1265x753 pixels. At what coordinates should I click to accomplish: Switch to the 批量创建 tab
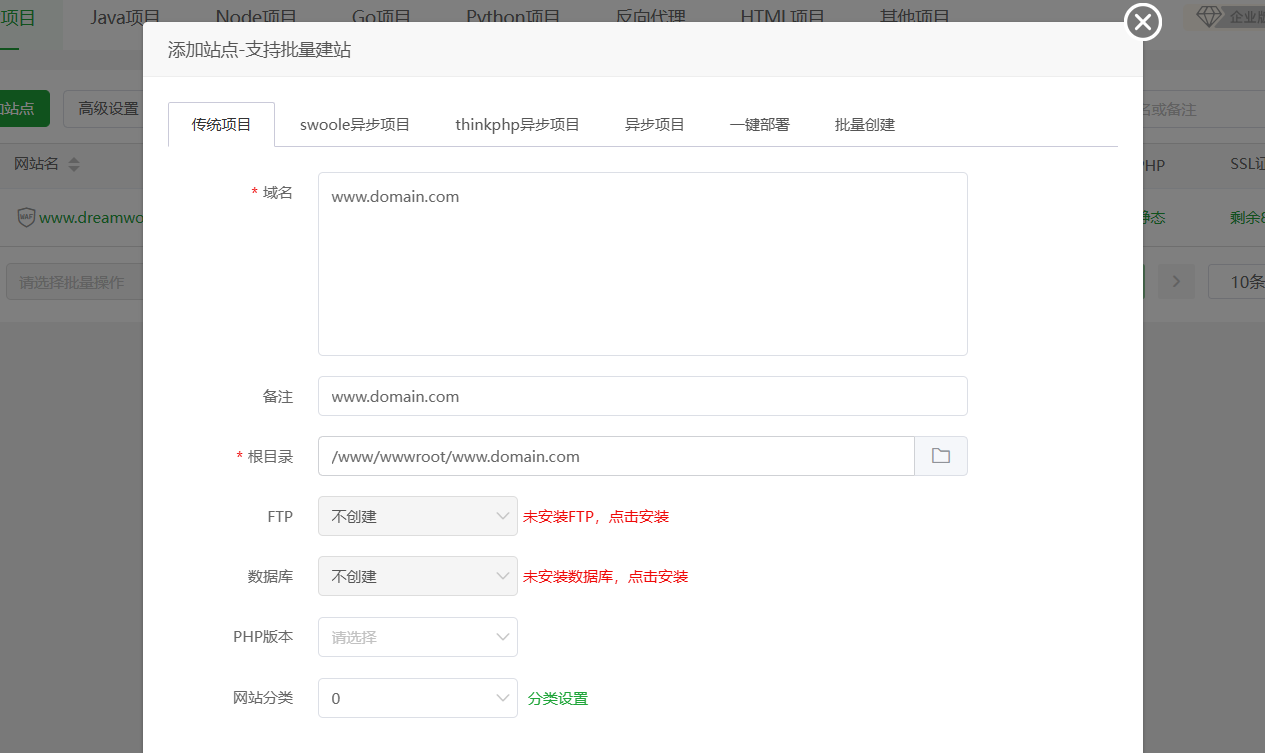(865, 125)
